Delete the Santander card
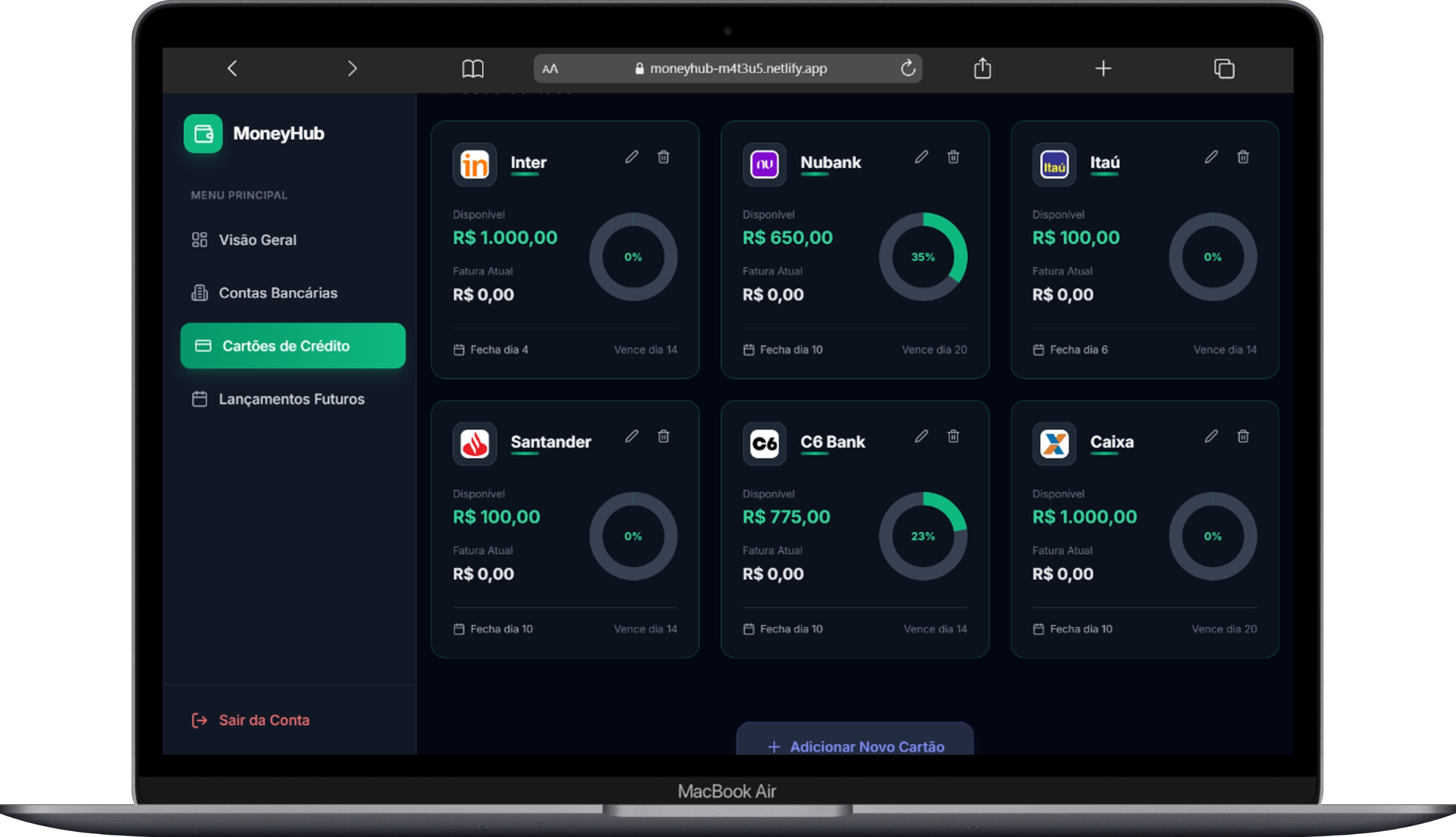 click(663, 436)
